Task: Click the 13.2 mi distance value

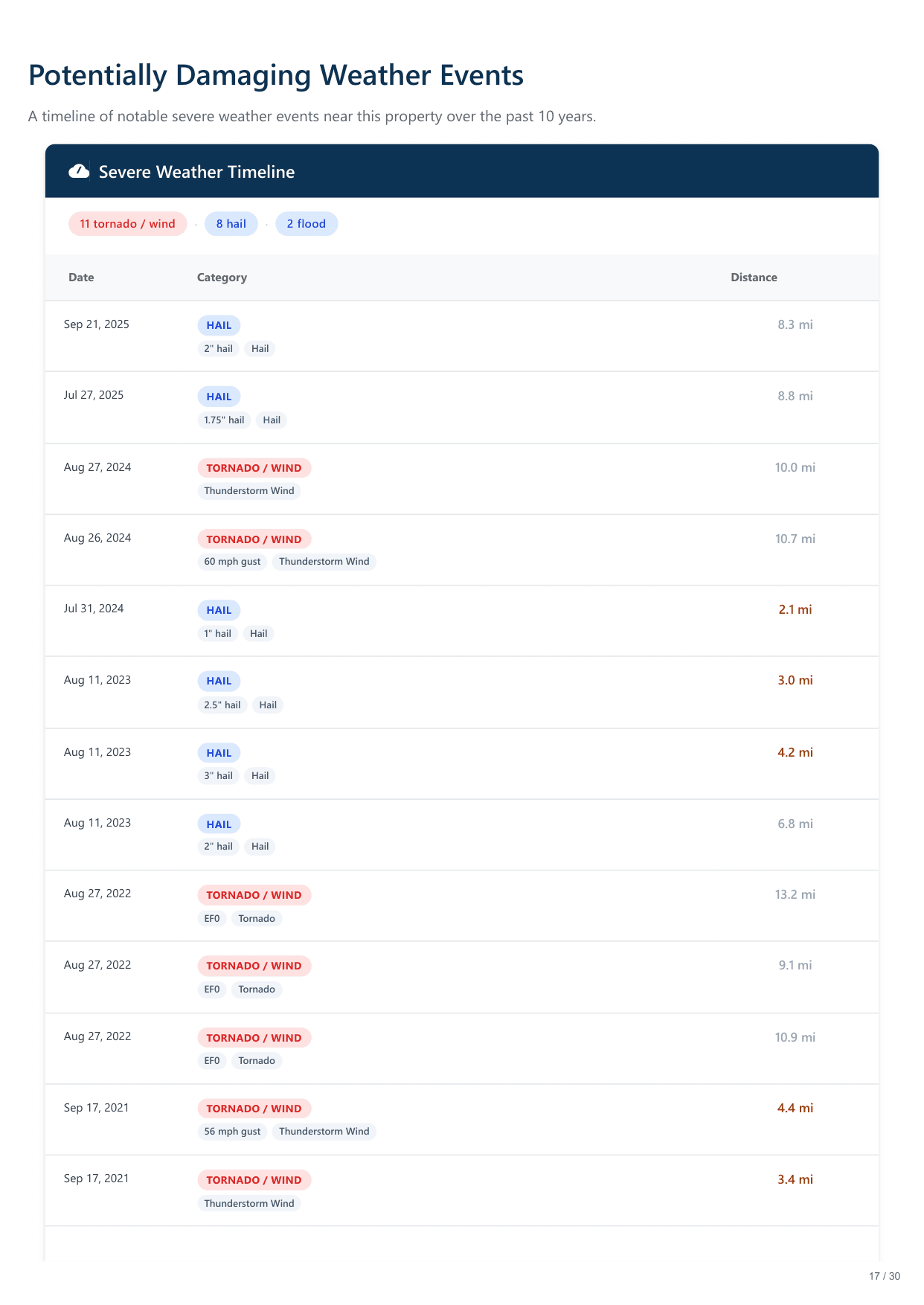Action: 795,894
